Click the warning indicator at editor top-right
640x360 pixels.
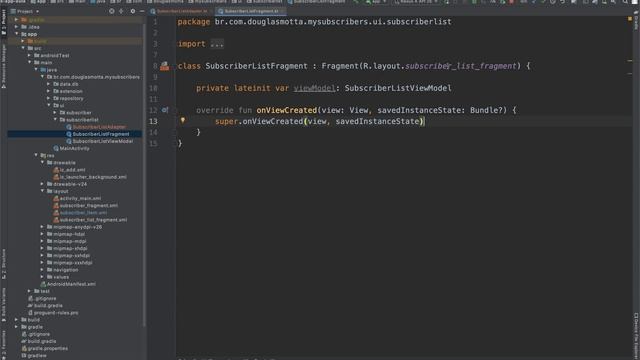(x=630, y=19)
